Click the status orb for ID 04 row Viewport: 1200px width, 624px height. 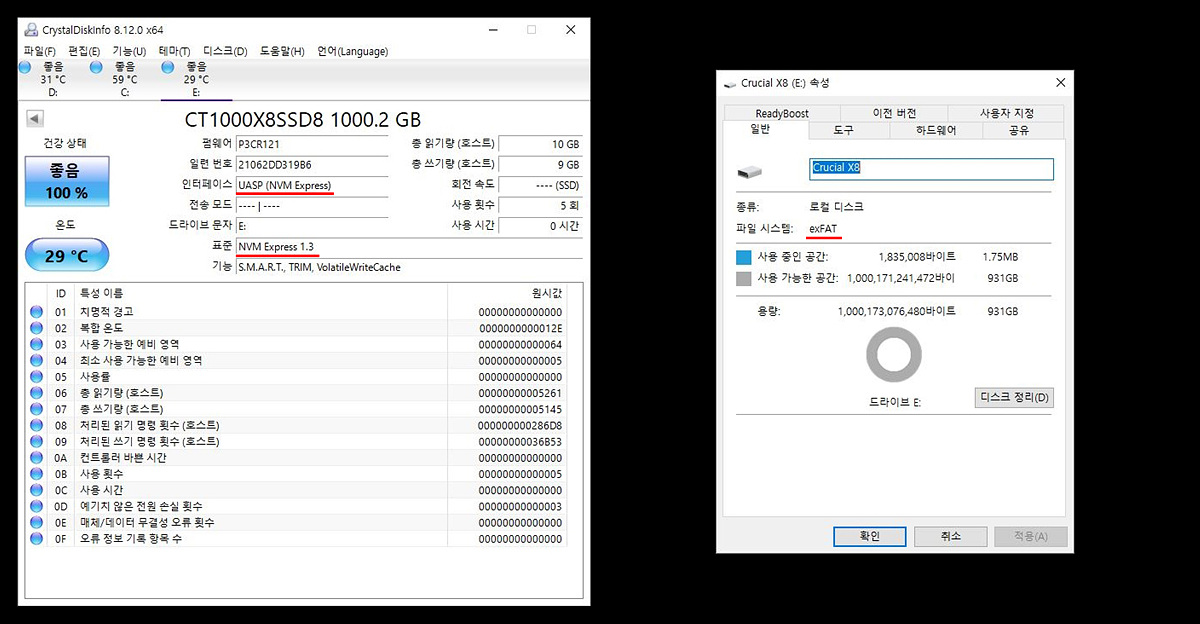[x=36, y=360]
